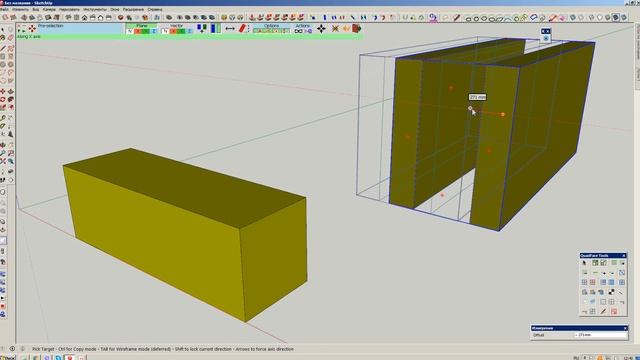Image resolution: width=640 pixels, height=360 pixels.
Task: Click the blue and green bars icon
Action: coord(216,28)
